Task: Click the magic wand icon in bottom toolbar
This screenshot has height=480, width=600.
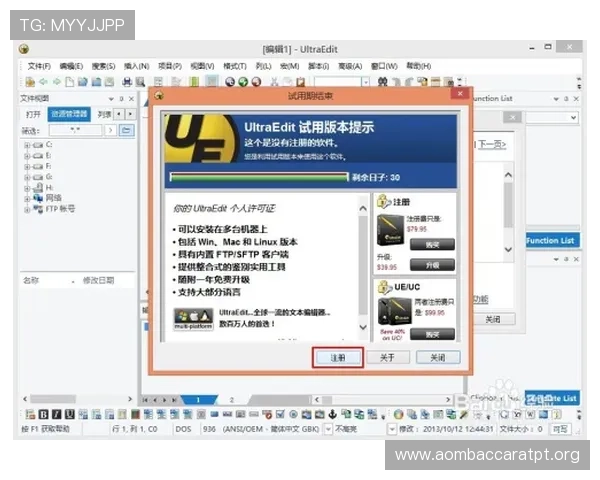Action: tap(464, 414)
